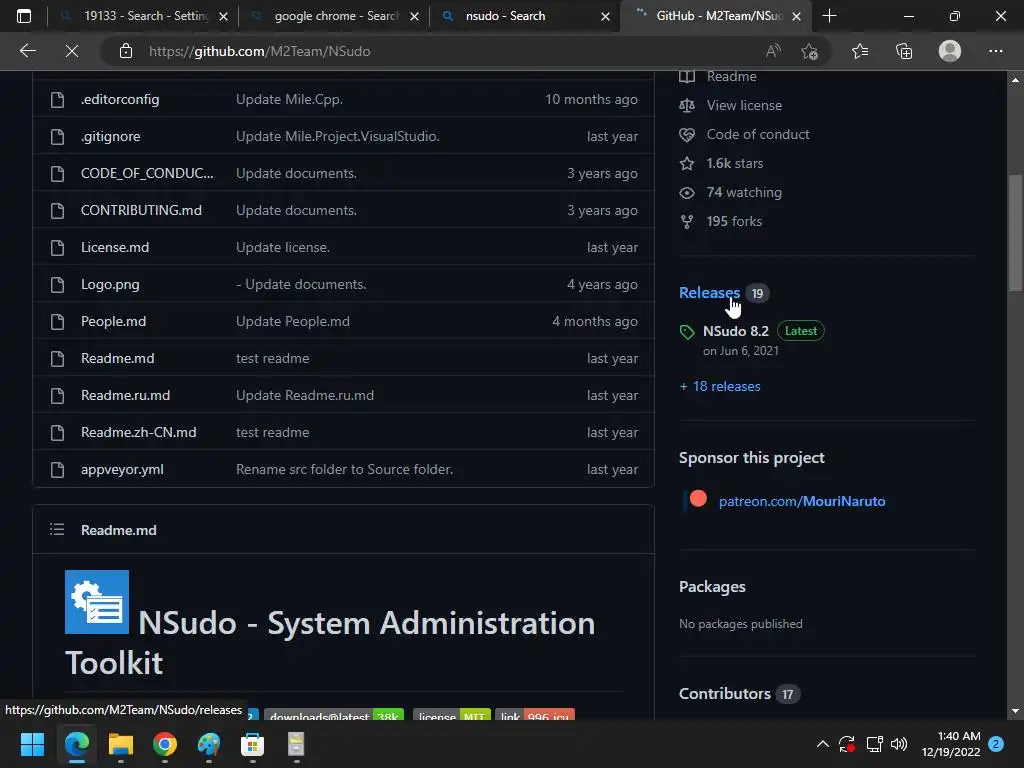
Task: Select the GitHub M2Team/NSudo tab
Action: click(x=716, y=16)
